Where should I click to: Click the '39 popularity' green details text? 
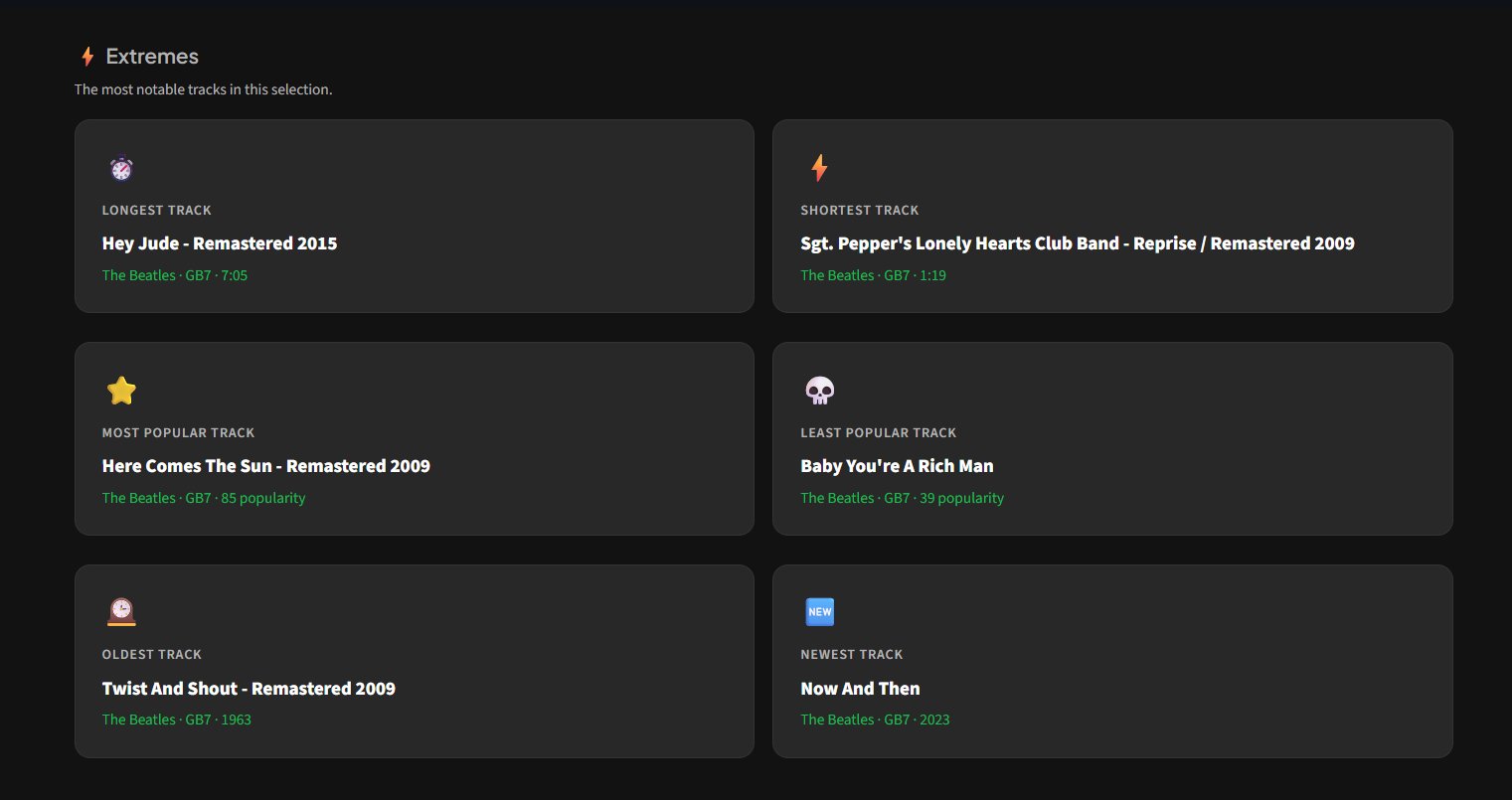click(961, 498)
